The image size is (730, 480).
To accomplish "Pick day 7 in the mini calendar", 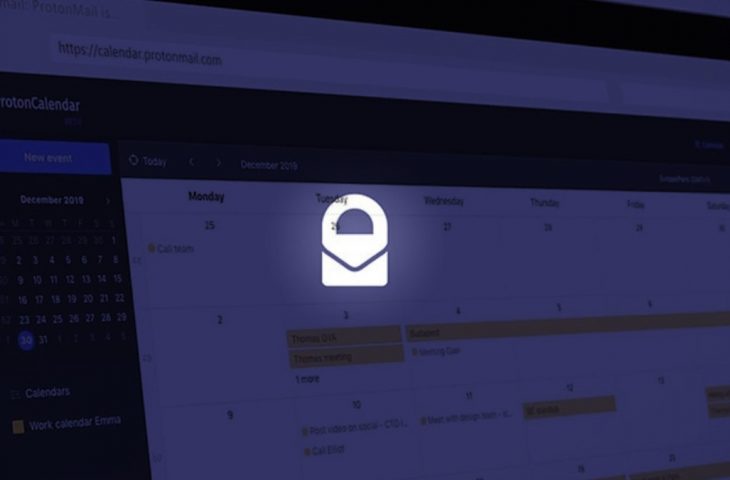I will [100, 259].
